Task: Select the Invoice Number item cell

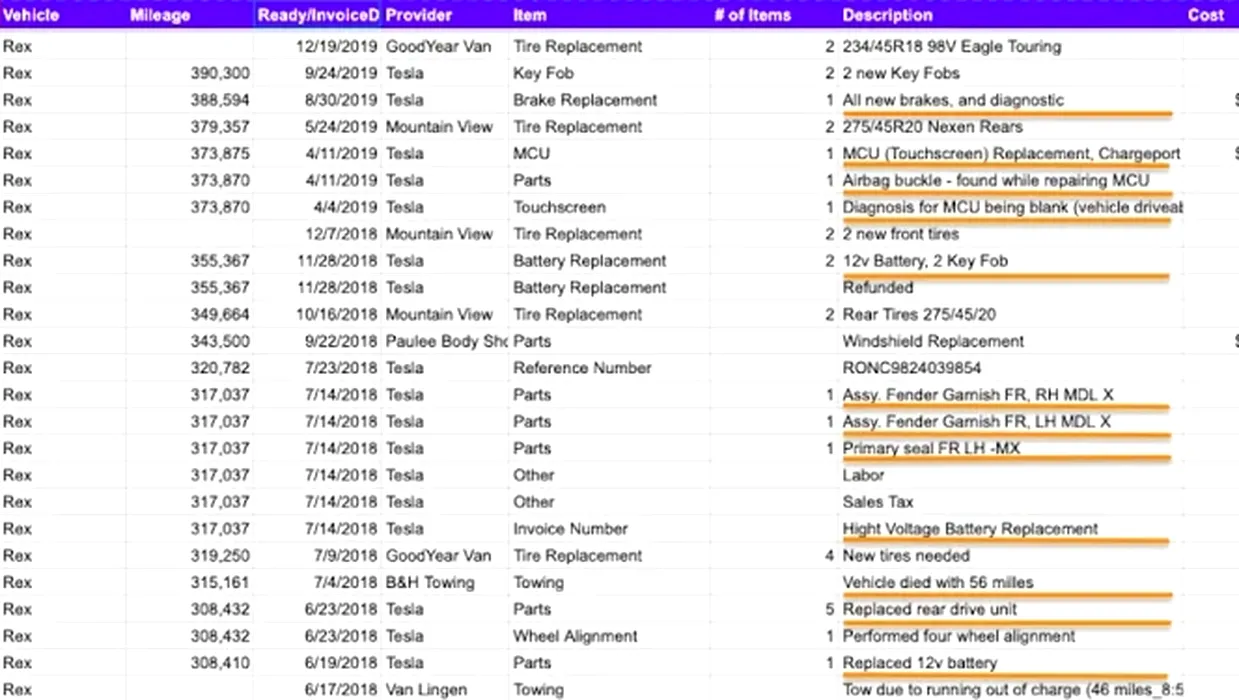Action: 570,528
